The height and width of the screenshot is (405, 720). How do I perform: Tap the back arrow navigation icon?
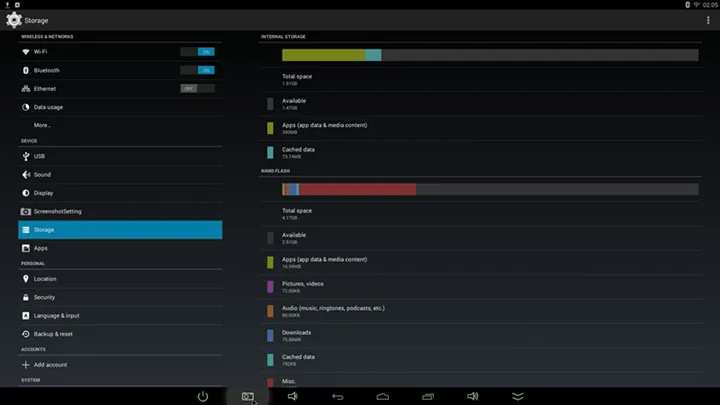(338, 396)
